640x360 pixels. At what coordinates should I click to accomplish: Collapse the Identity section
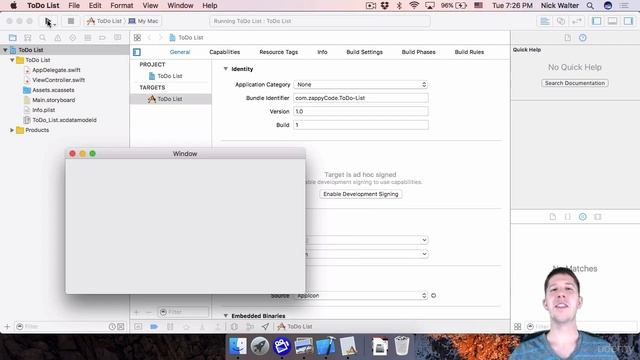225,69
